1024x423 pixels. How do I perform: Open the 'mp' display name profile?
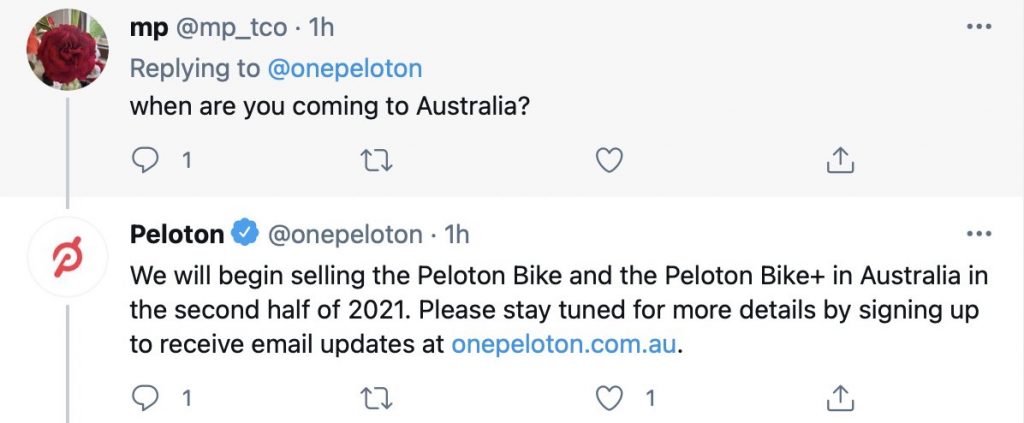point(148,29)
